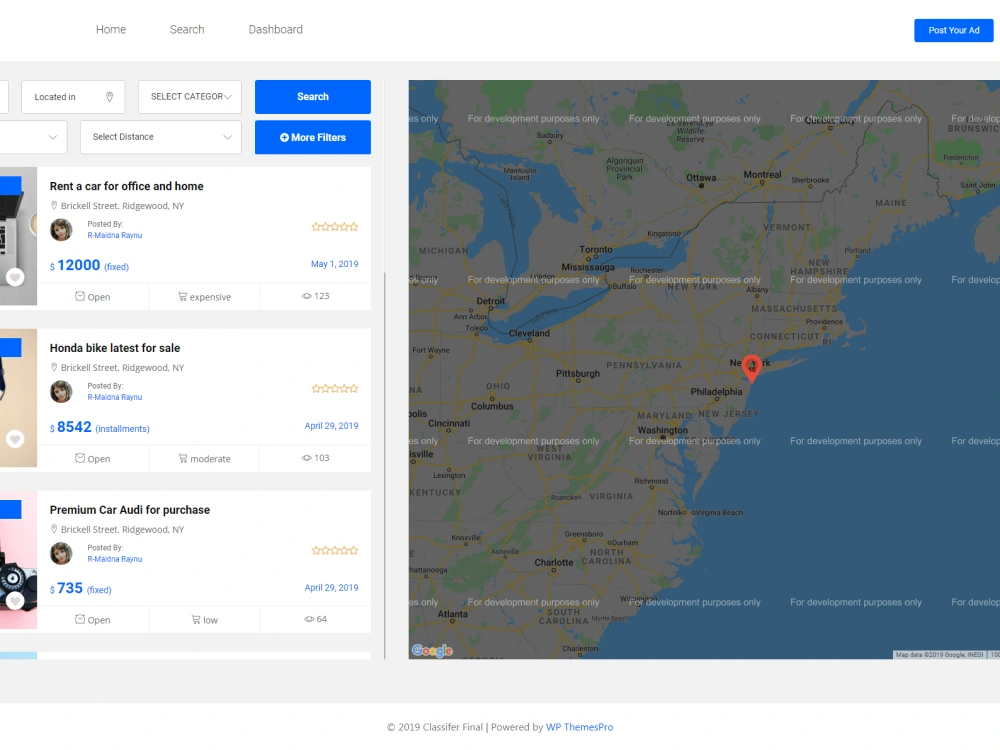Image resolution: width=1000 pixels, height=750 pixels.
Task: Click Philadelphia on the map
Action: click(x=716, y=392)
